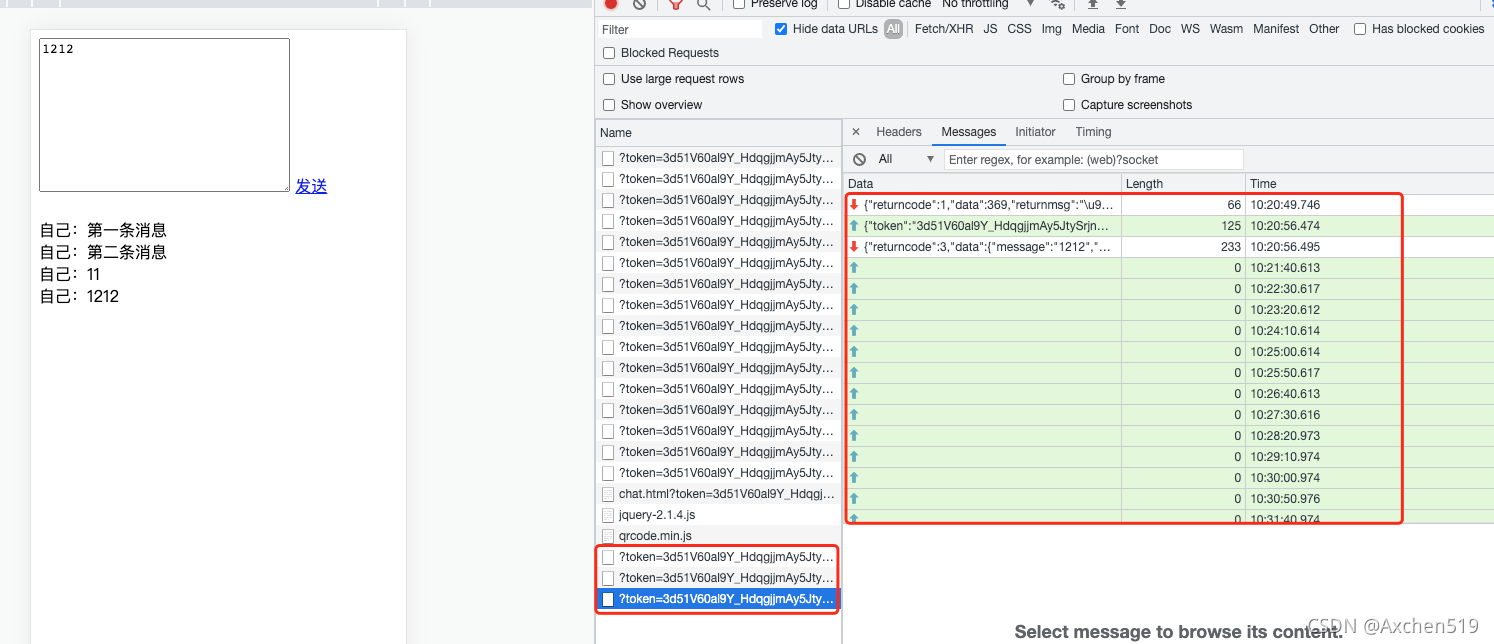Filter requests by WS type

[x=1190, y=29]
